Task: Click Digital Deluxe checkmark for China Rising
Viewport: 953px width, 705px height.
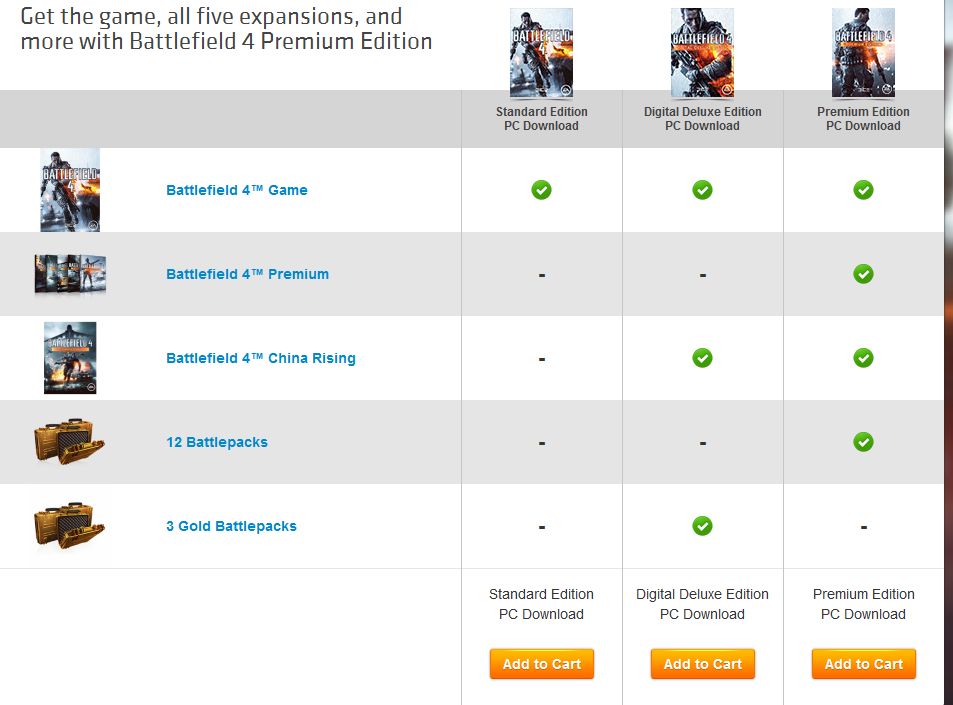Action: pos(702,358)
